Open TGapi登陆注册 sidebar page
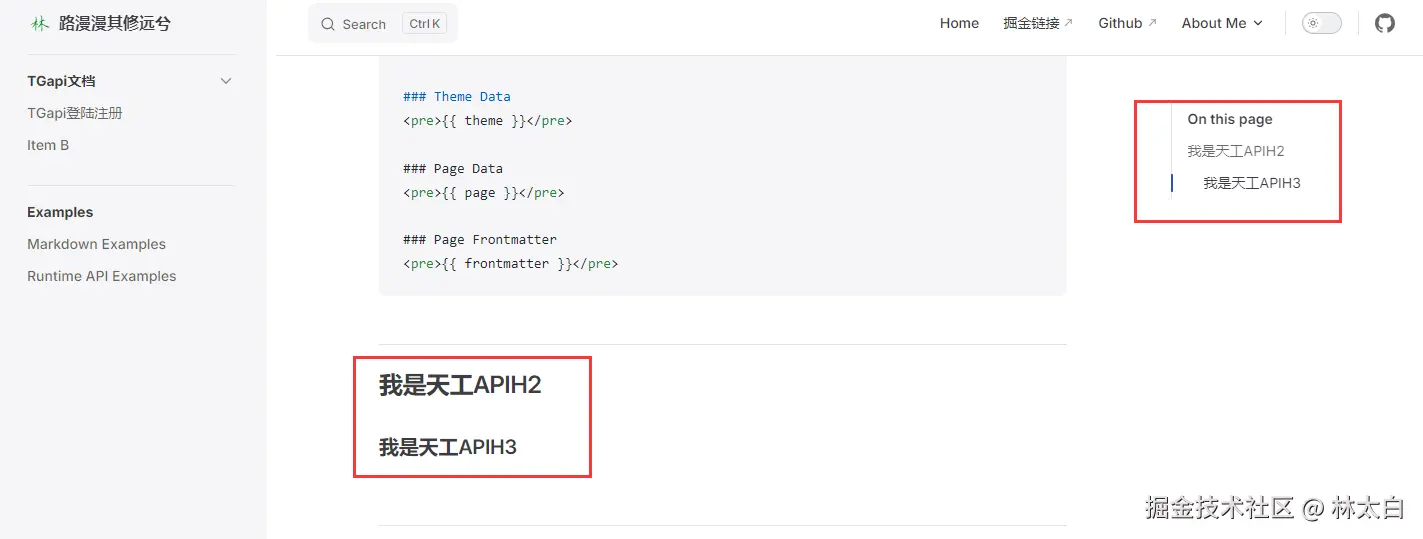The height and width of the screenshot is (539, 1423). pos(75,113)
